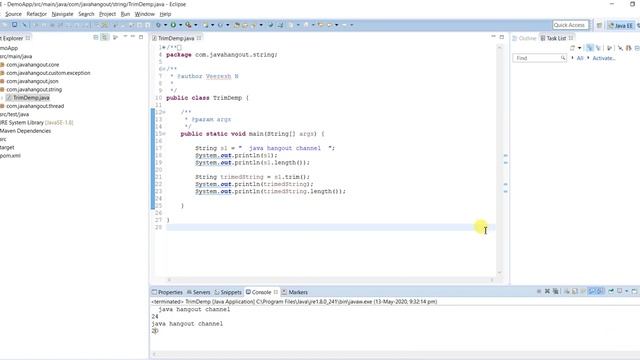The height and width of the screenshot is (360, 640).
Task: Click Collapse All in Project Explorer
Action: pos(96,38)
